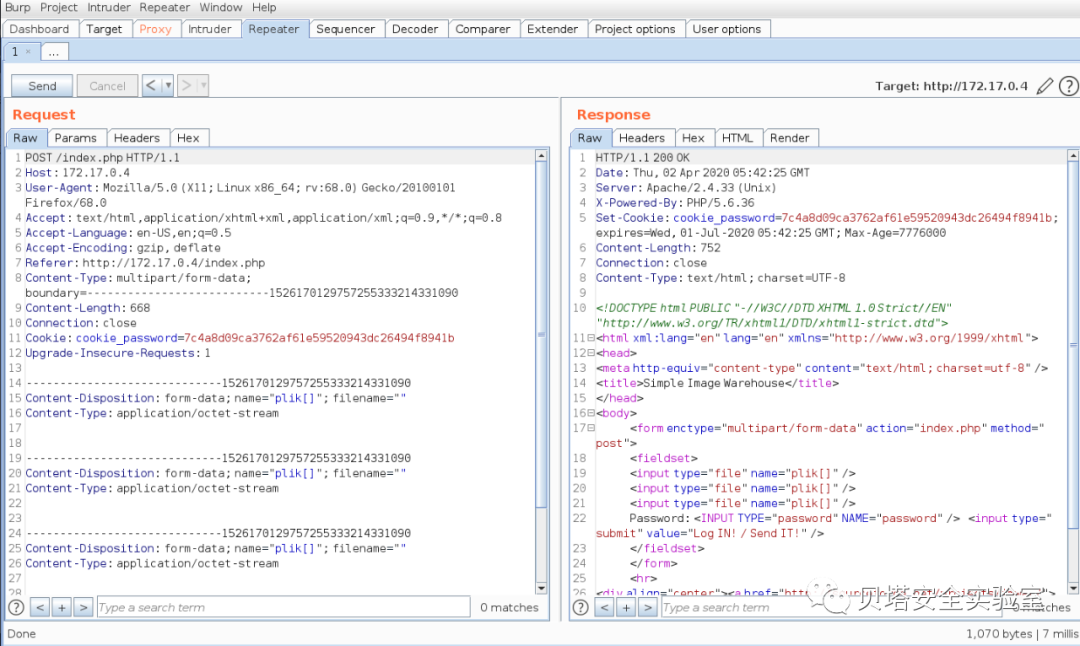
Task: Click the Set-Cookie header in the response
Action: tap(827, 225)
